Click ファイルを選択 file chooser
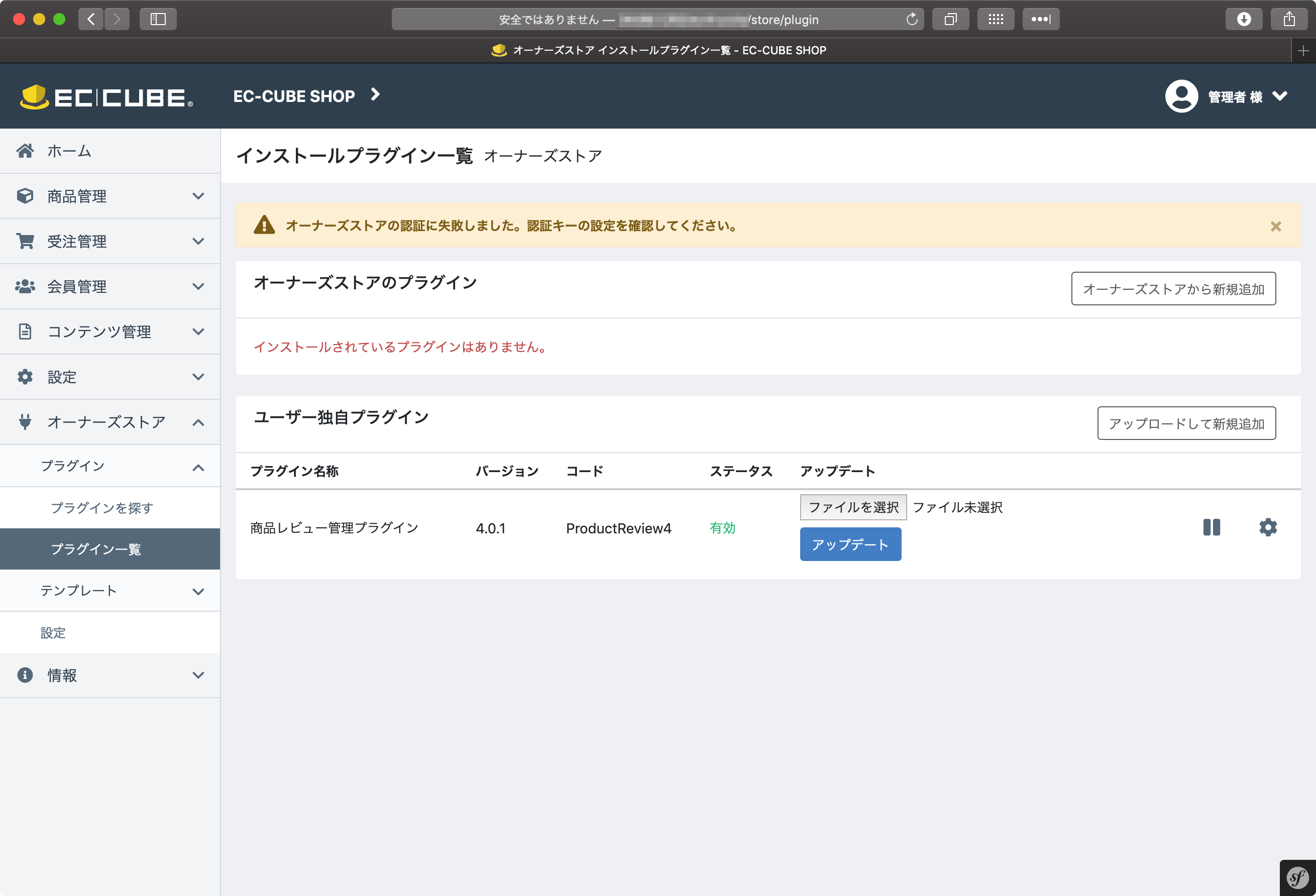 853,507
